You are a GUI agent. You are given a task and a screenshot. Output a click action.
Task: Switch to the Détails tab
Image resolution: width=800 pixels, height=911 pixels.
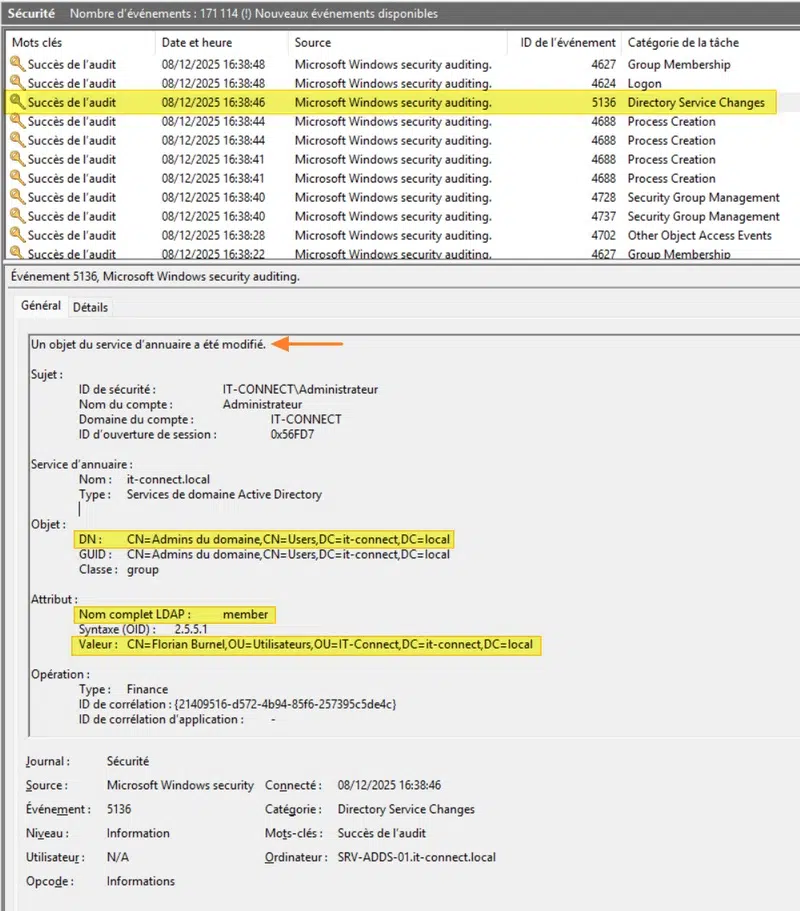(x=90, y=307)
